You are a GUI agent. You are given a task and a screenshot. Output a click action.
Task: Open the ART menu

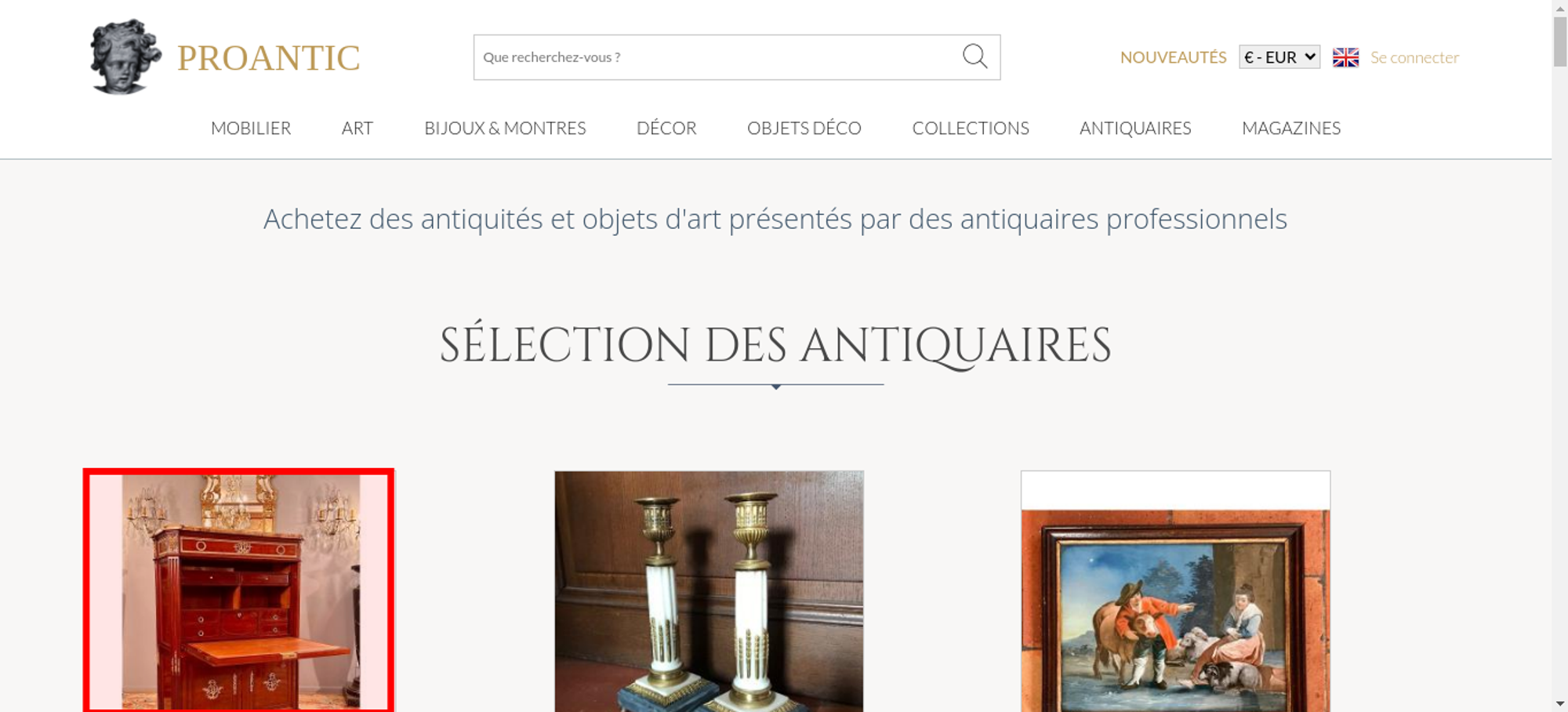[x=358, y=128]
